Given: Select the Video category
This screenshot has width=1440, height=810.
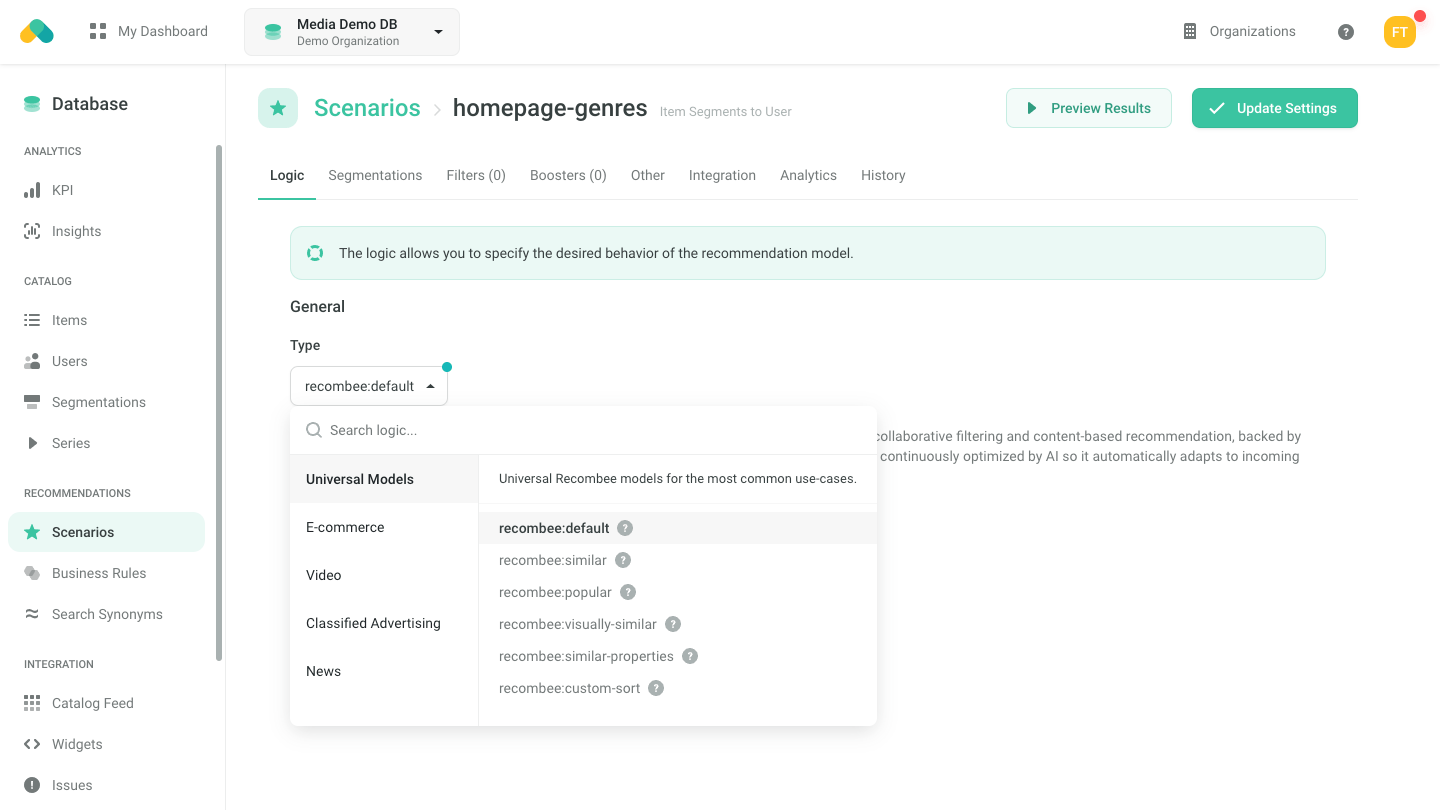Looking at the screenshot, I should click(384, 575).
